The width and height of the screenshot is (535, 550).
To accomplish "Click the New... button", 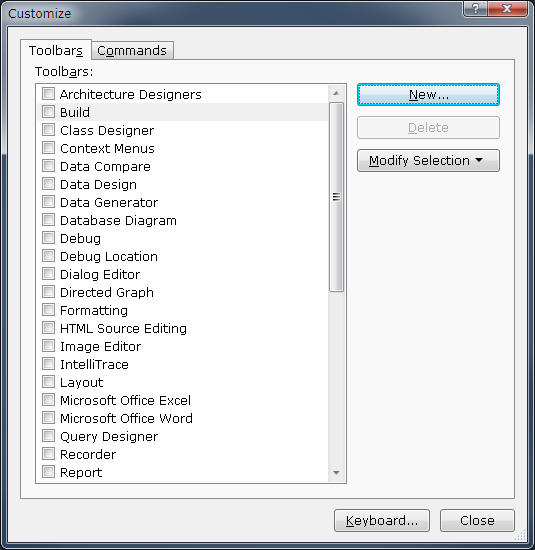I will click(x=428, y=95).
